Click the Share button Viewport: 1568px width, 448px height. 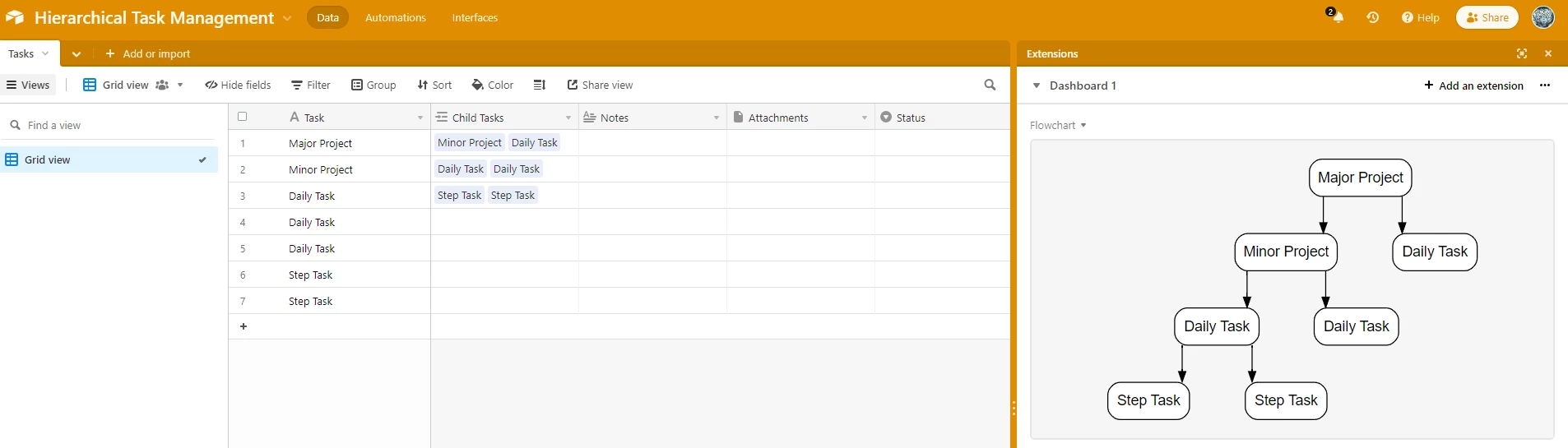click(1487, 17)
